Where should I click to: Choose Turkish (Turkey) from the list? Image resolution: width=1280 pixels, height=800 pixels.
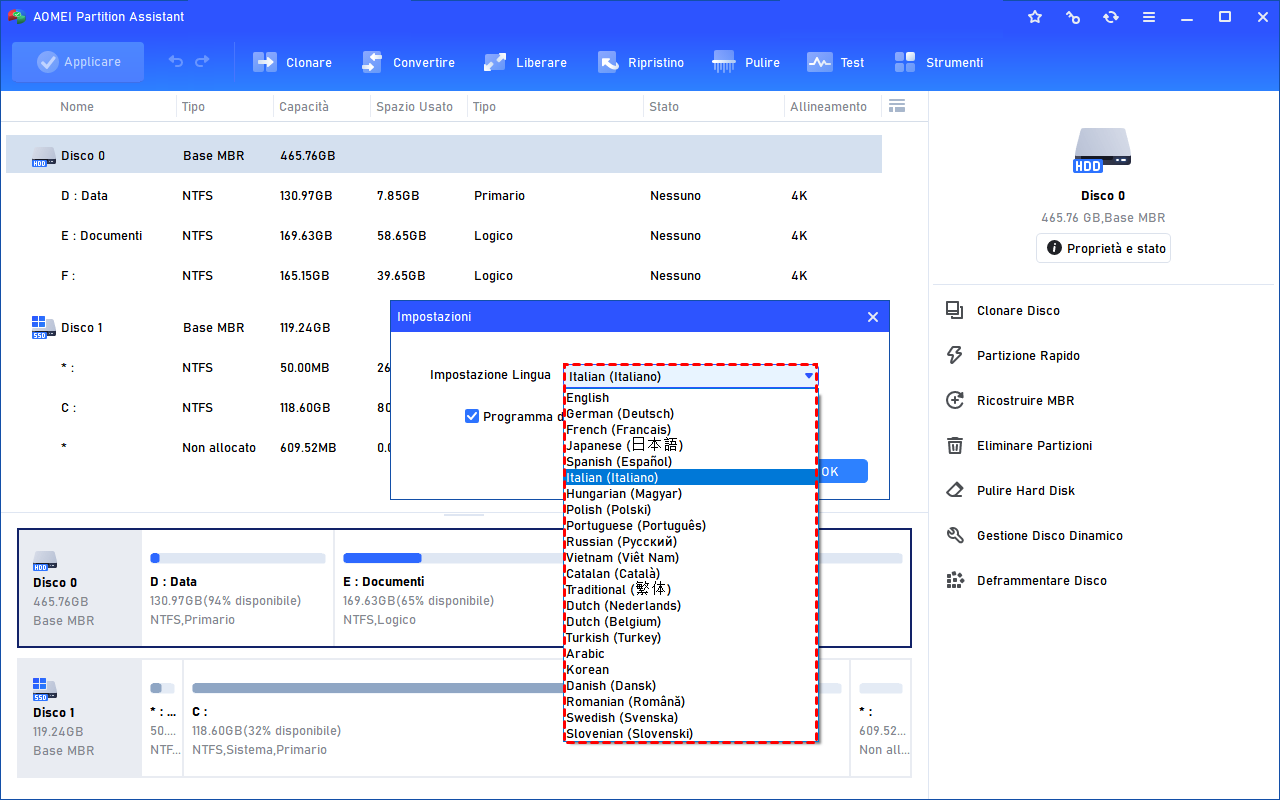click(691, 638)
